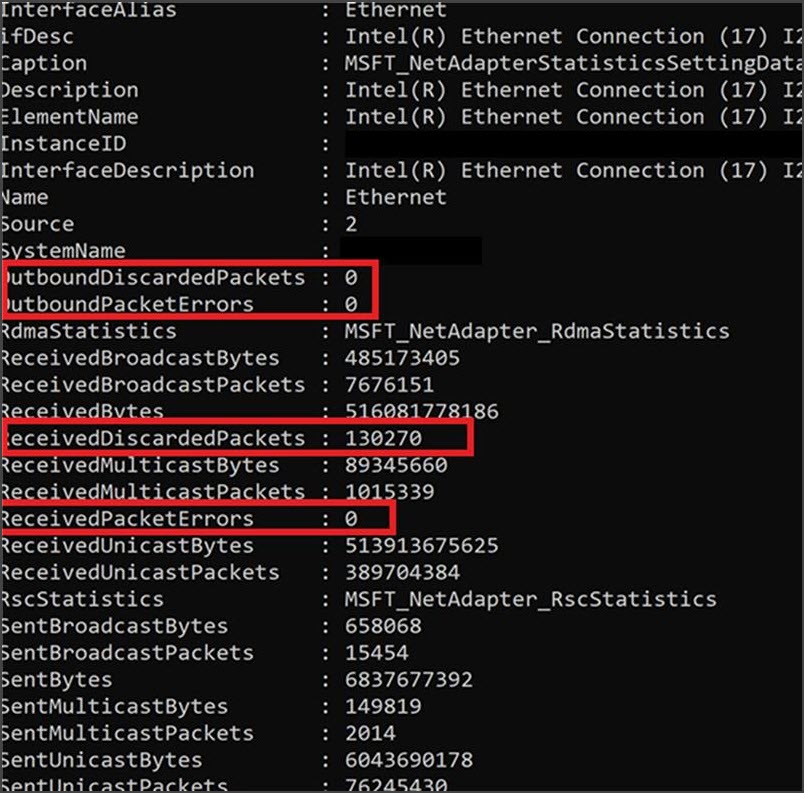The width and height of the screenshot is (804, 793).
Task: Click the Source value 2
Action: tap(351, 224)
